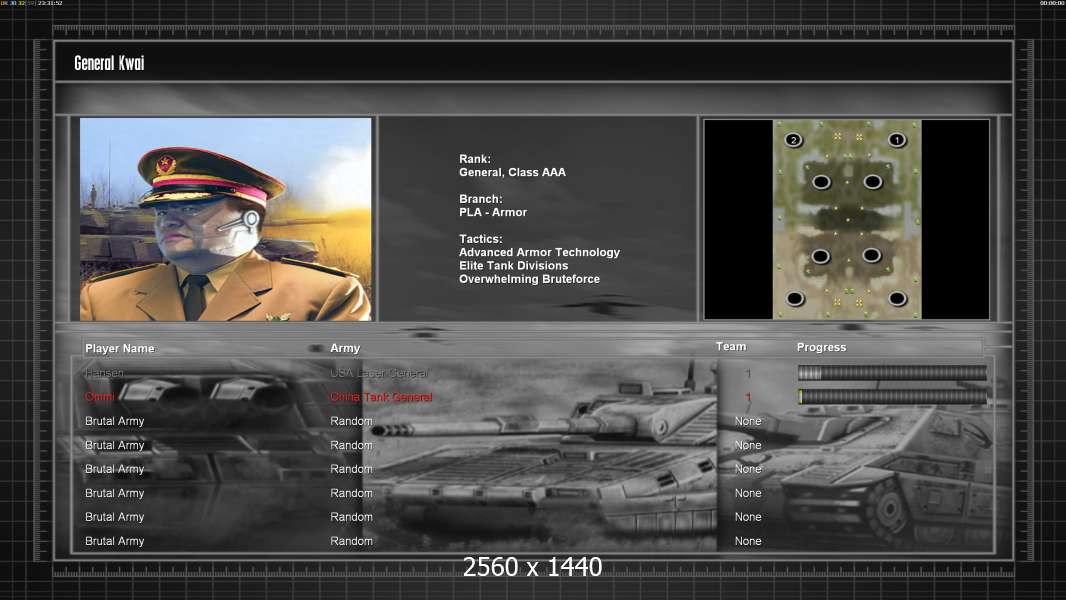Click Hansen's loading progress bar
Screen dimensions: 1066x600
tap(892, 373)
